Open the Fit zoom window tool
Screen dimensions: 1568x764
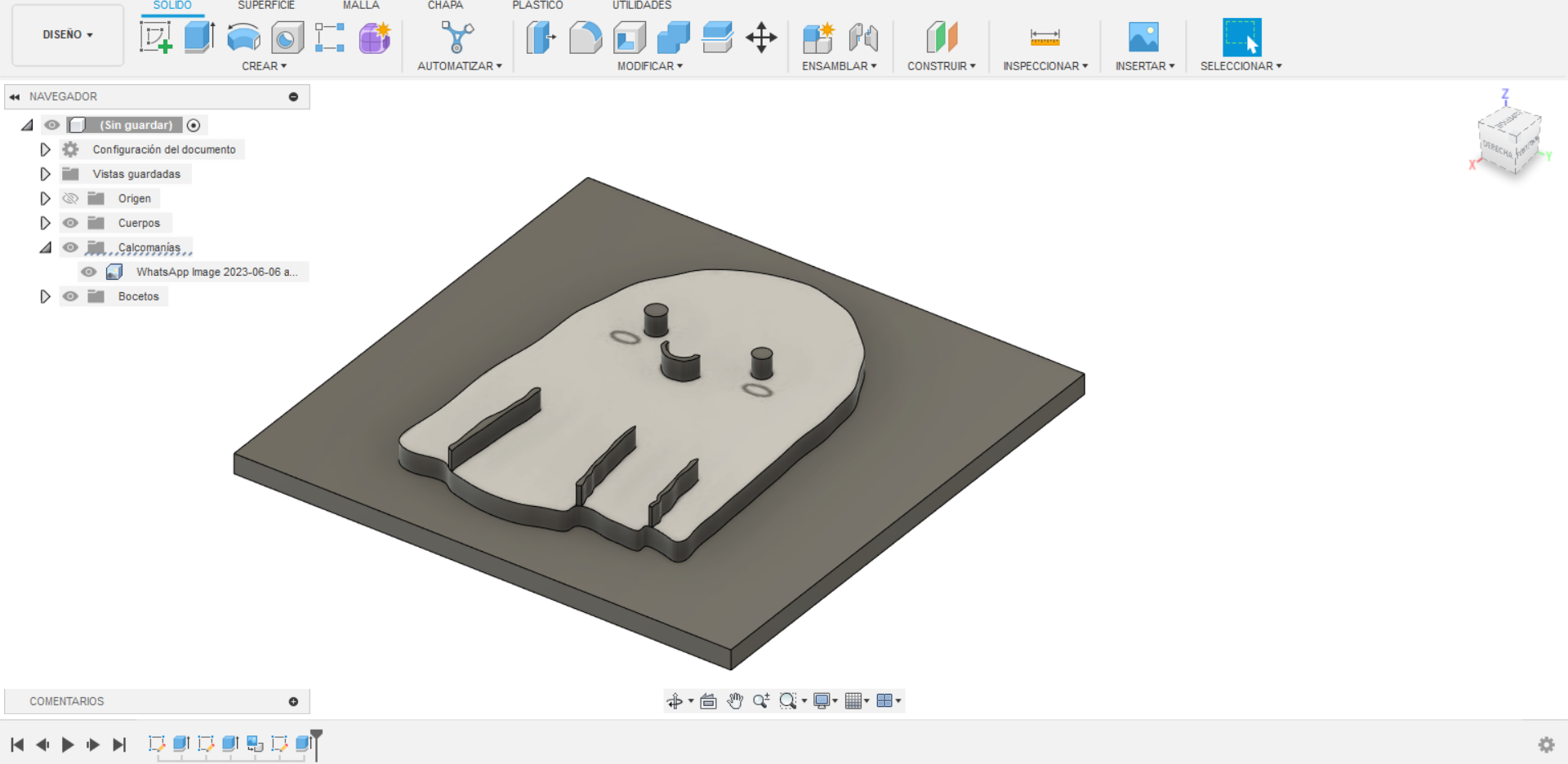(788, 701)
